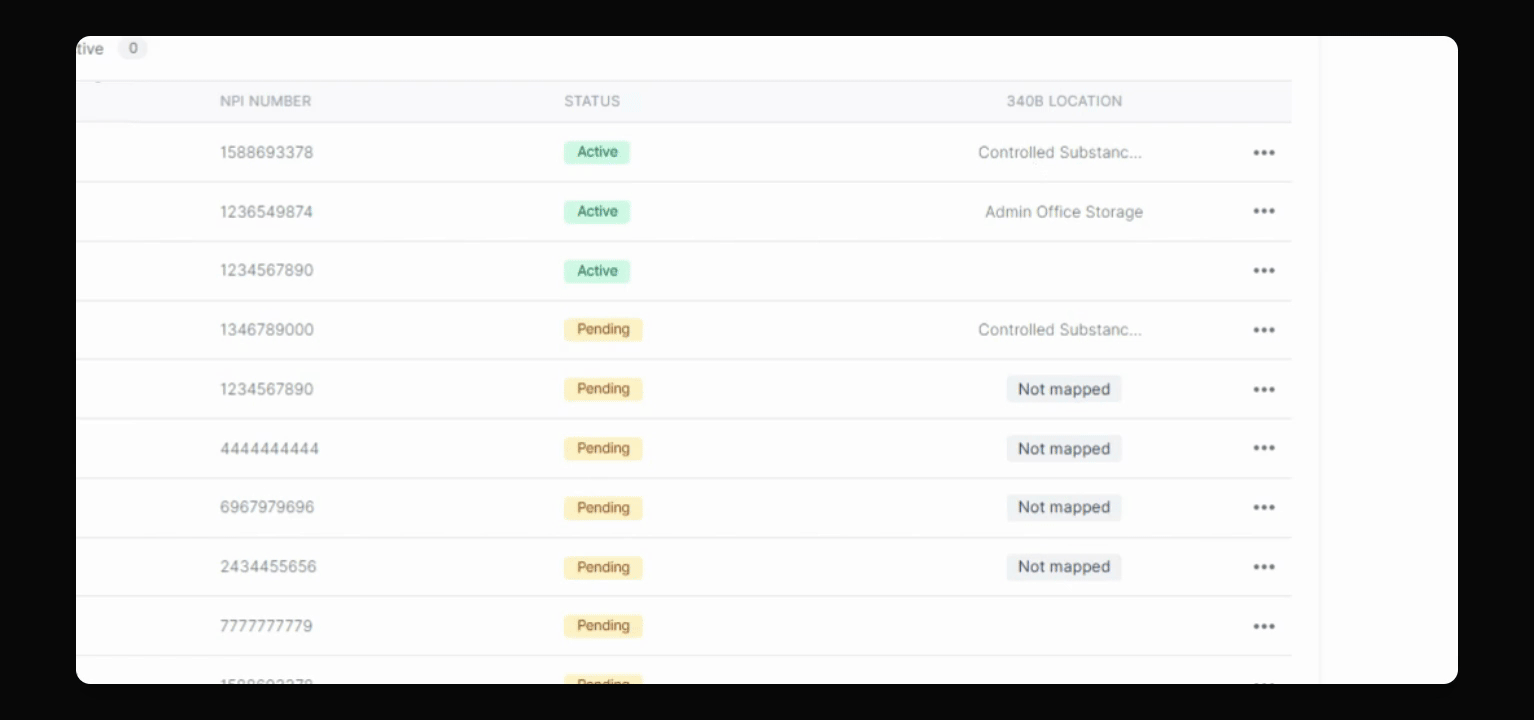The image size is (1534, 720).
Task: Select NPI number 4444444444
Action: [270, 449]
